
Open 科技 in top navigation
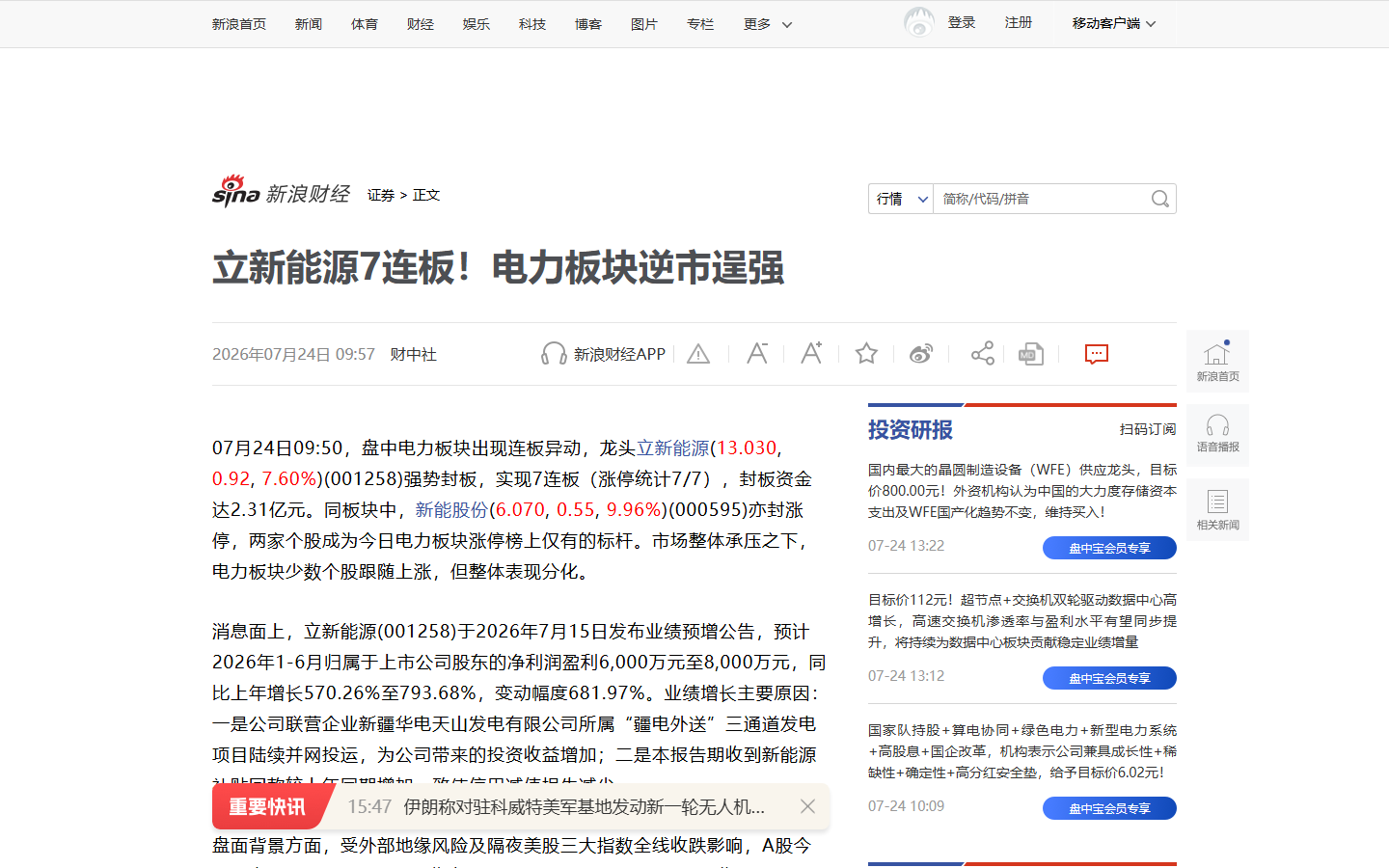pos(532,24)
